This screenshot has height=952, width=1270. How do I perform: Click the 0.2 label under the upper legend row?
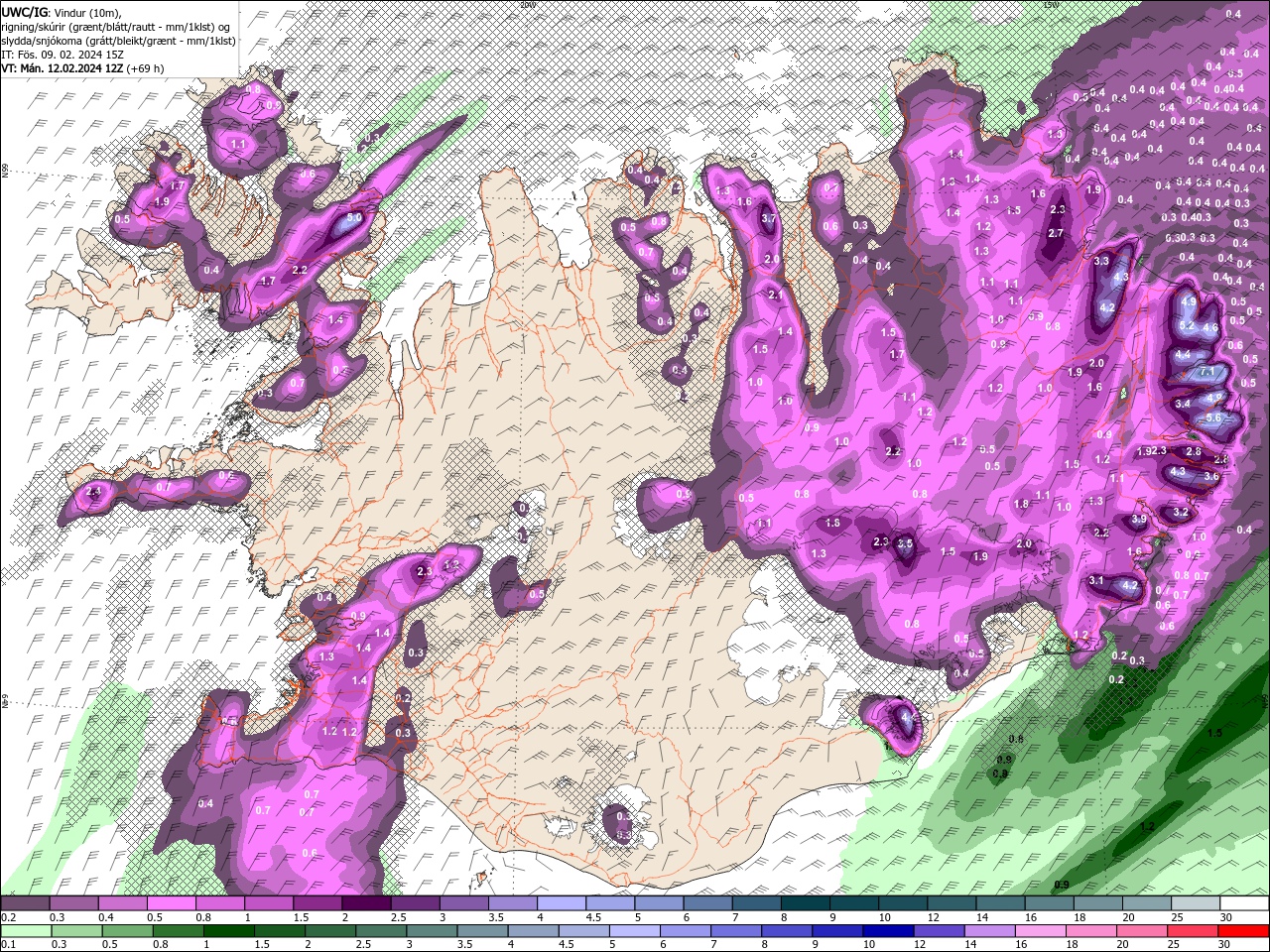[x=8, y=918]
